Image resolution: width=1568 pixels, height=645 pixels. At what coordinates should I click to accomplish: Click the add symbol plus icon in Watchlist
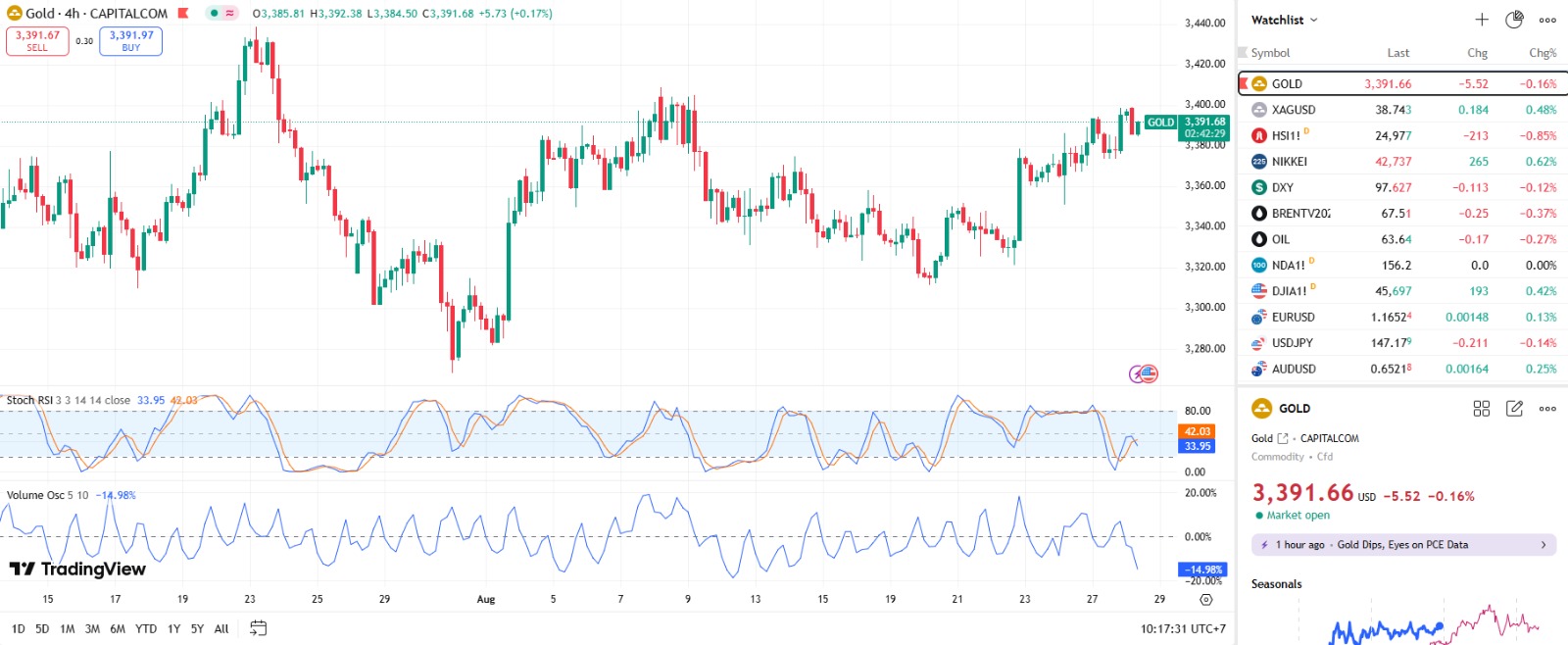tap(1481, 20)
